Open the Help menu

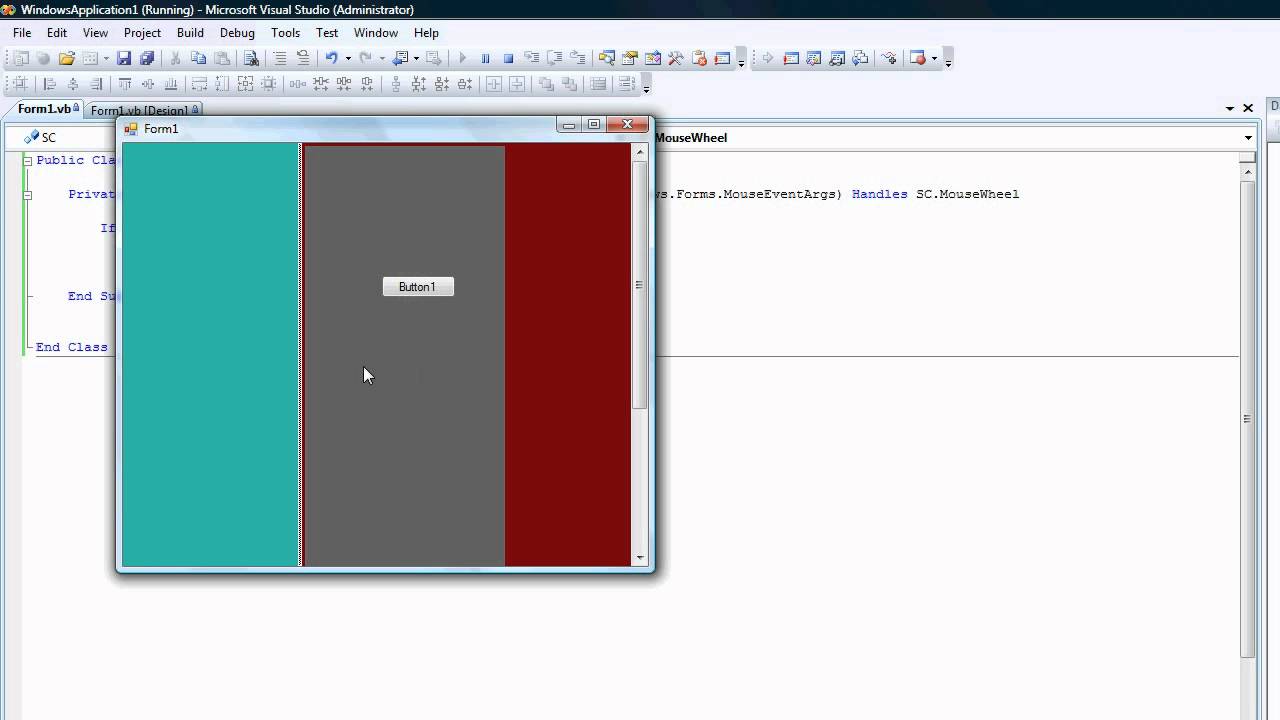tap(426, 33)
